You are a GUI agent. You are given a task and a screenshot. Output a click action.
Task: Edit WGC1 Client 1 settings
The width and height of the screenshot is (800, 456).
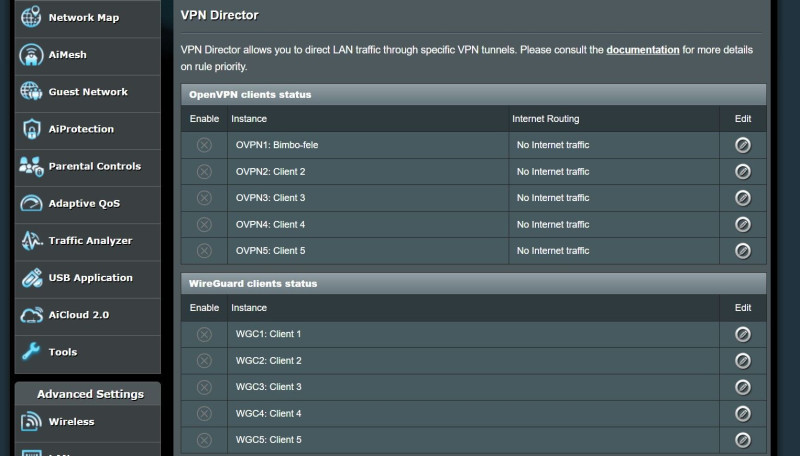tap(743, 334)
